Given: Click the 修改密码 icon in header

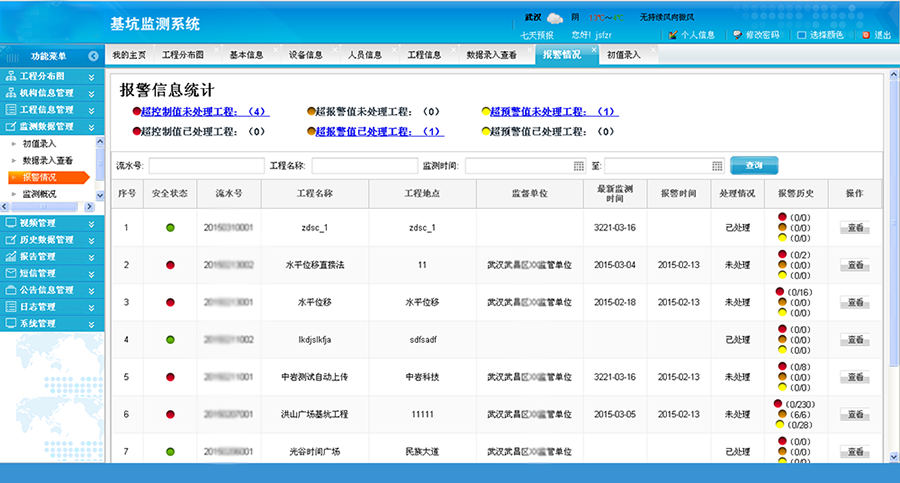Looking at the screenshot, I should [736, 34].
